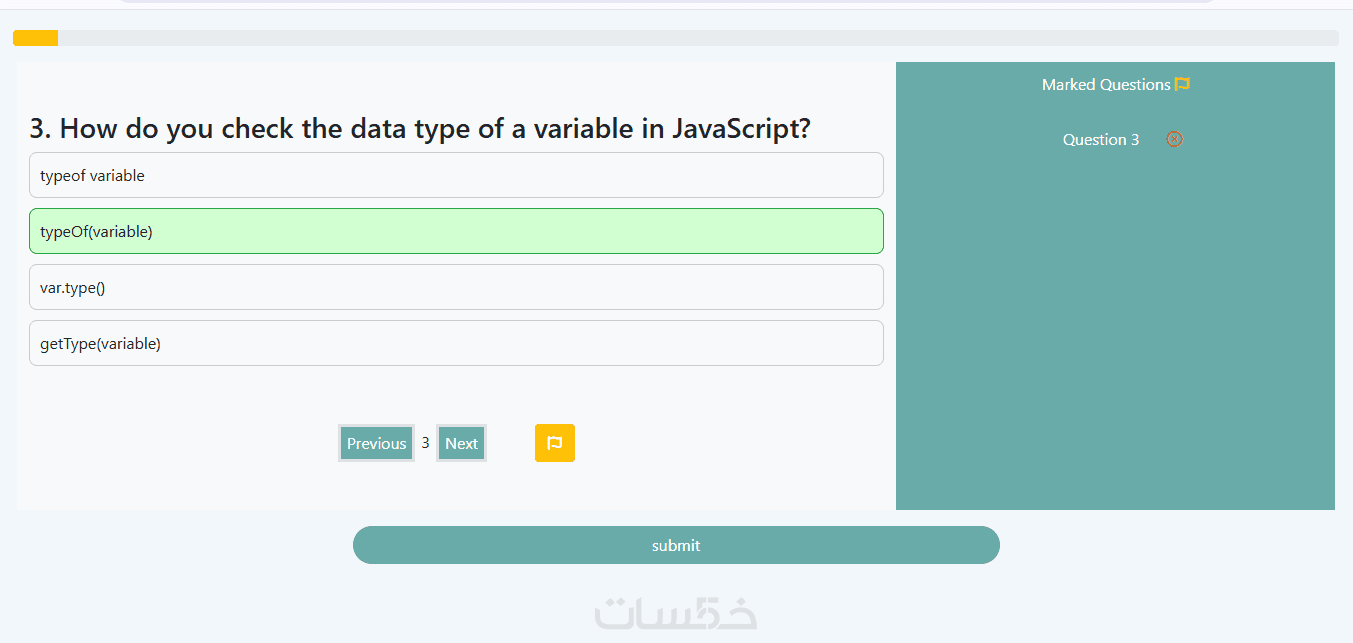
Task: Click the current question number 3 indicator
Action: pyautogui.click(x=425, y=443)
